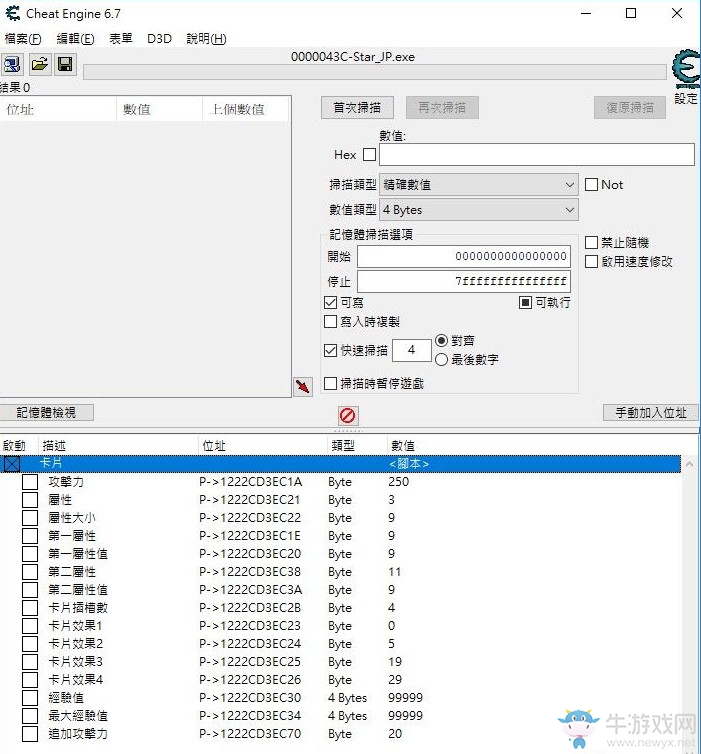Click the red arrow add-to-list icon
Viewport: 701px width, 754px height.
click(x=303, y=387)
